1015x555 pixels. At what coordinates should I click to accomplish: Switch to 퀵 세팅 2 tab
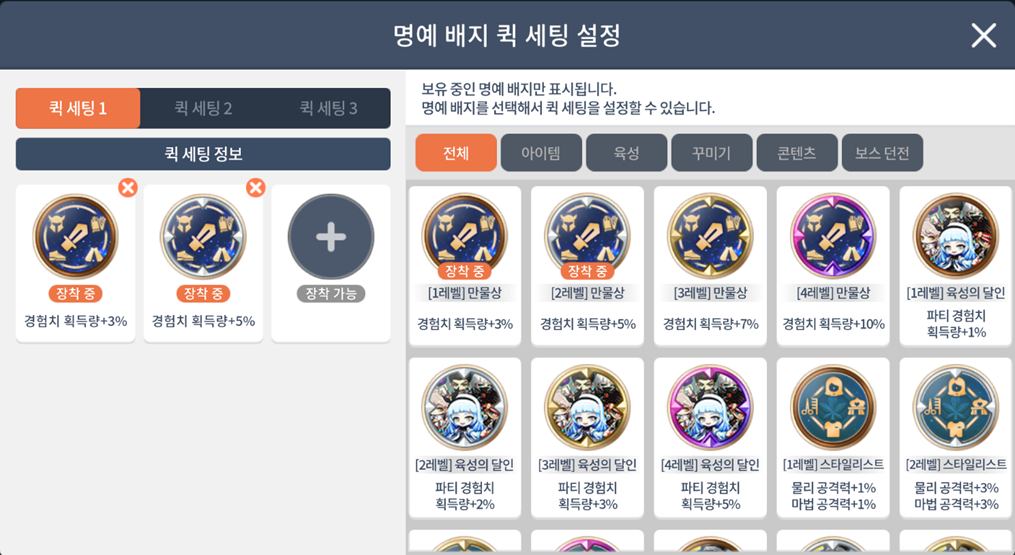[x=203, y=108]
